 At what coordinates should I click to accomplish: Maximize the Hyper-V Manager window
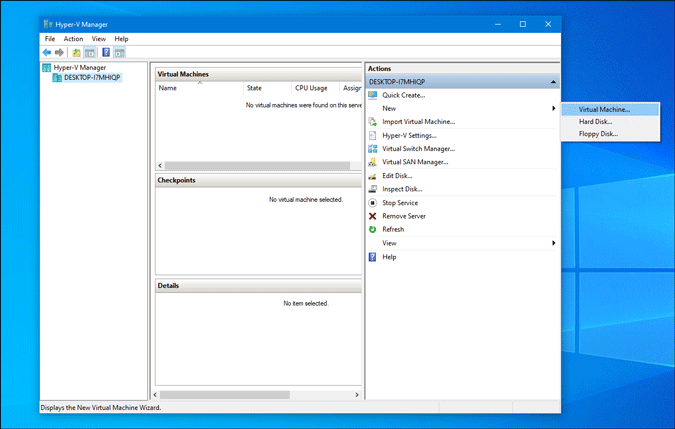[x=523, y=24]
